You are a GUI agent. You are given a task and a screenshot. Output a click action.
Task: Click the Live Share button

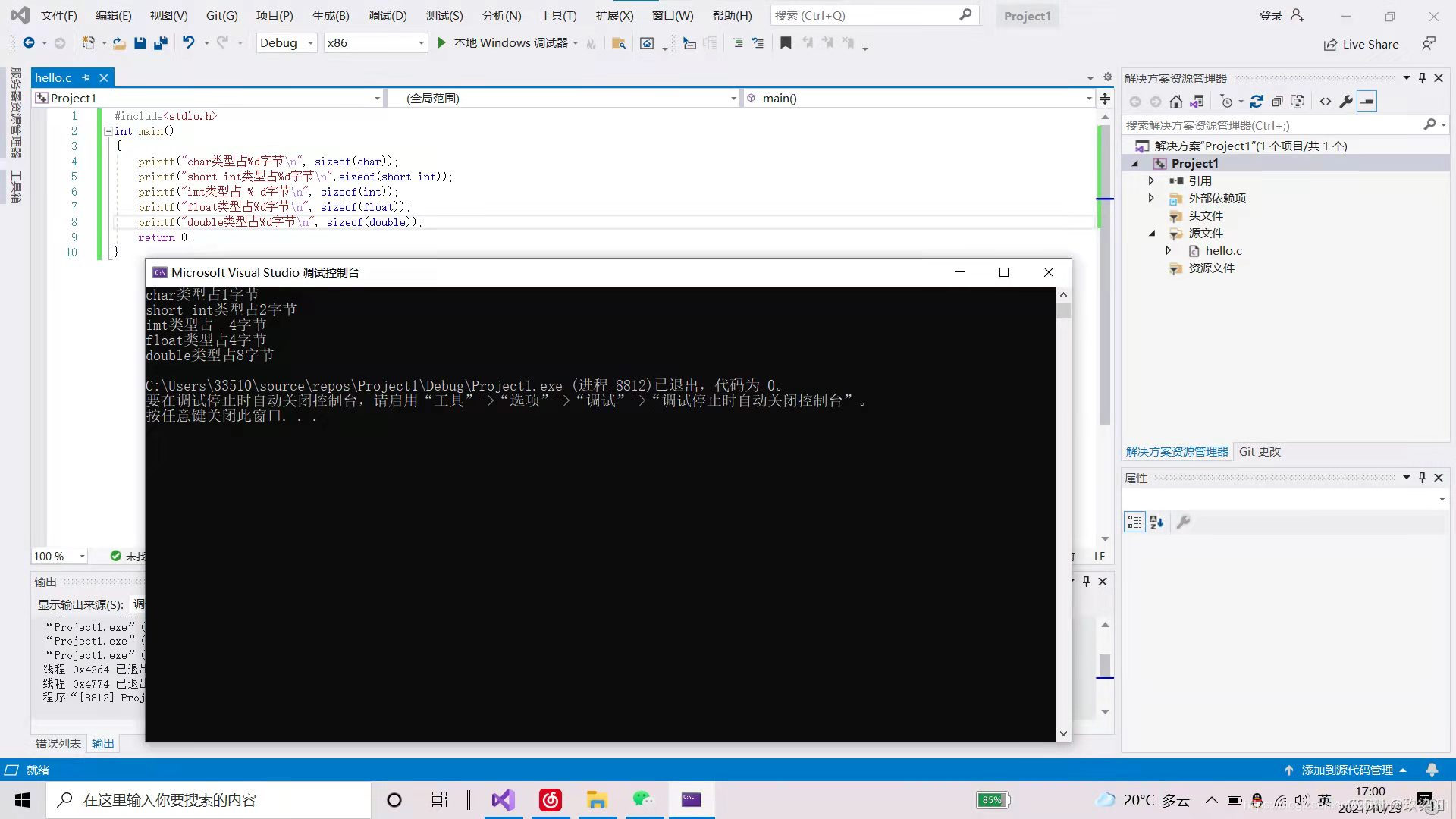pos(1362,44)
